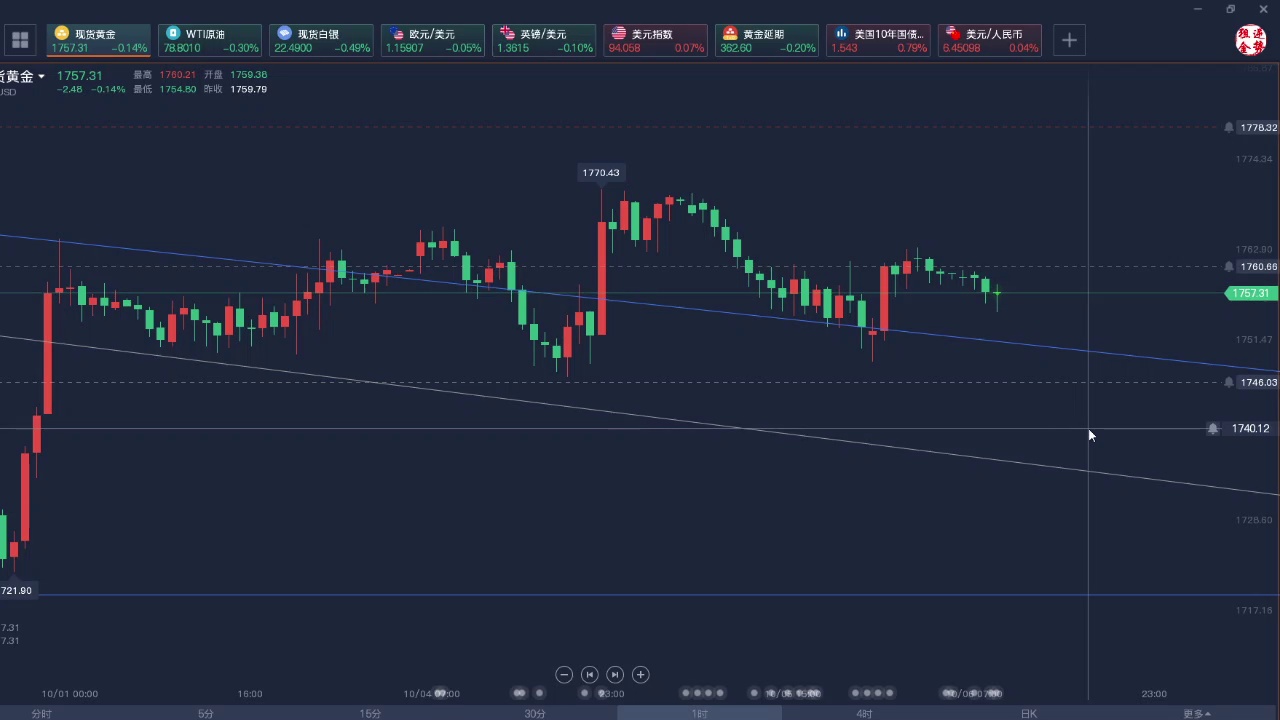Click the current price tag 1757.31

pyautogui.click(x=1250, y=294)
